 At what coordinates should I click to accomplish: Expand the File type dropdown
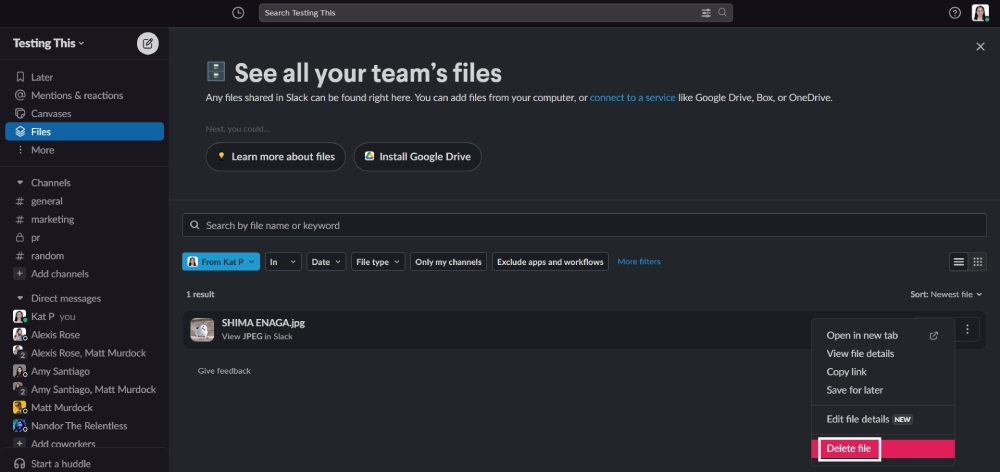click(x=379, y=262)
